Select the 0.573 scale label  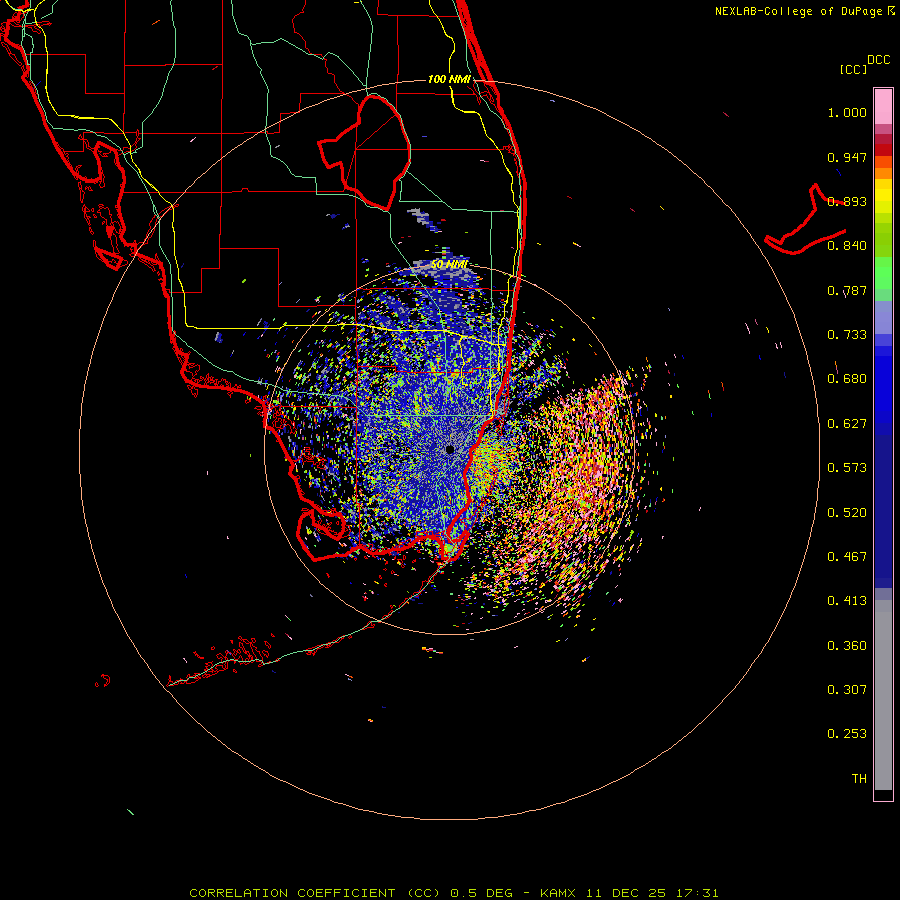847,468
